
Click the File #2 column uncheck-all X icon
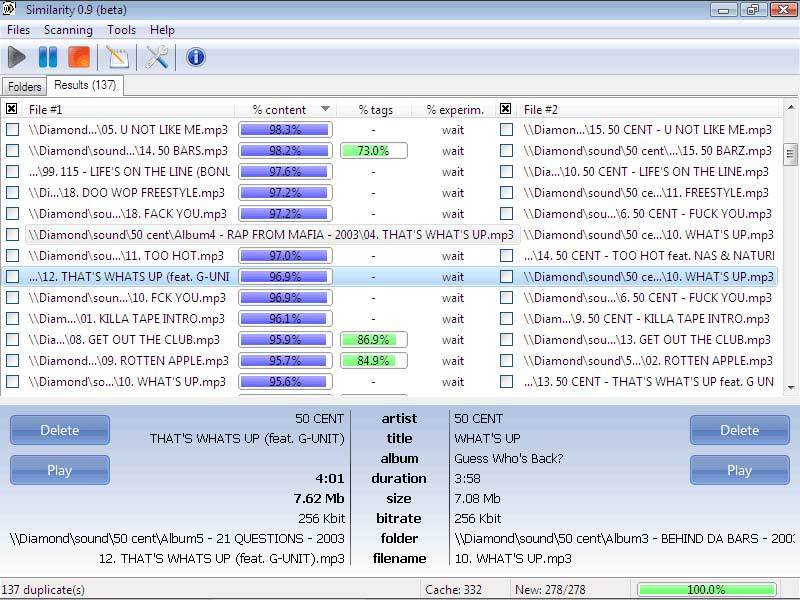click(506, 109)
